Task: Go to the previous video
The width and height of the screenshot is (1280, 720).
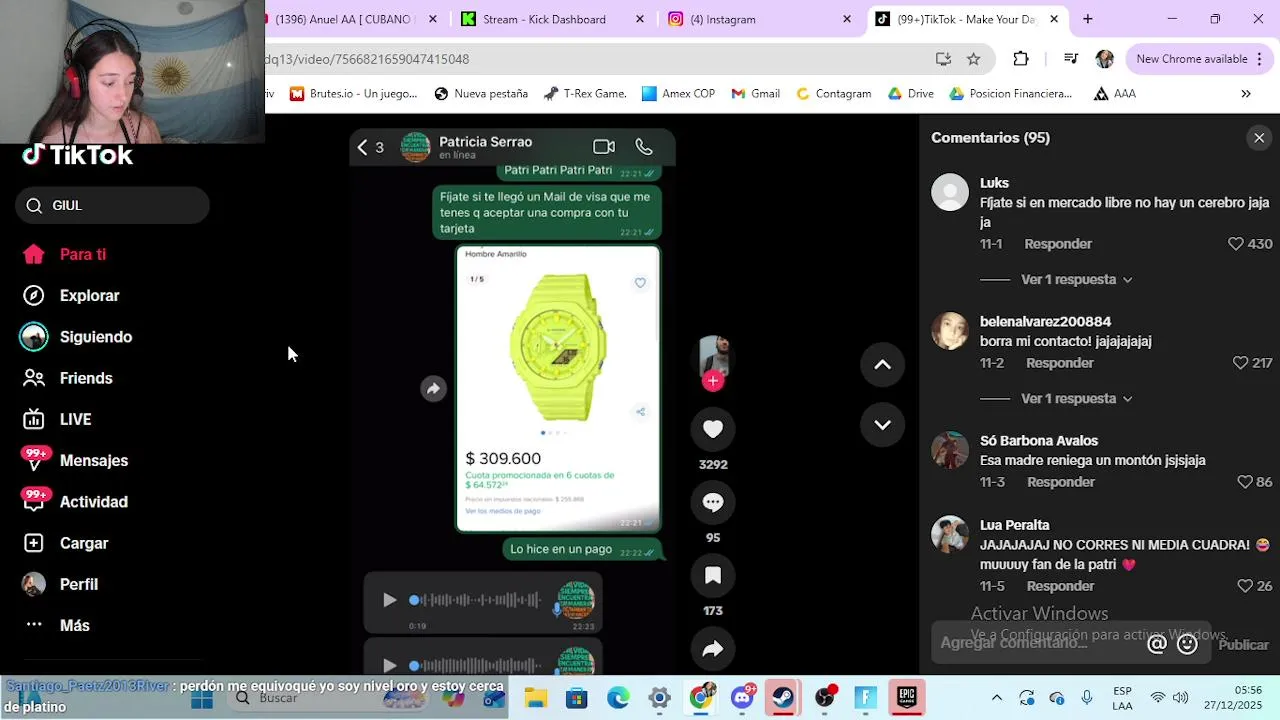Action: [882, 365]
